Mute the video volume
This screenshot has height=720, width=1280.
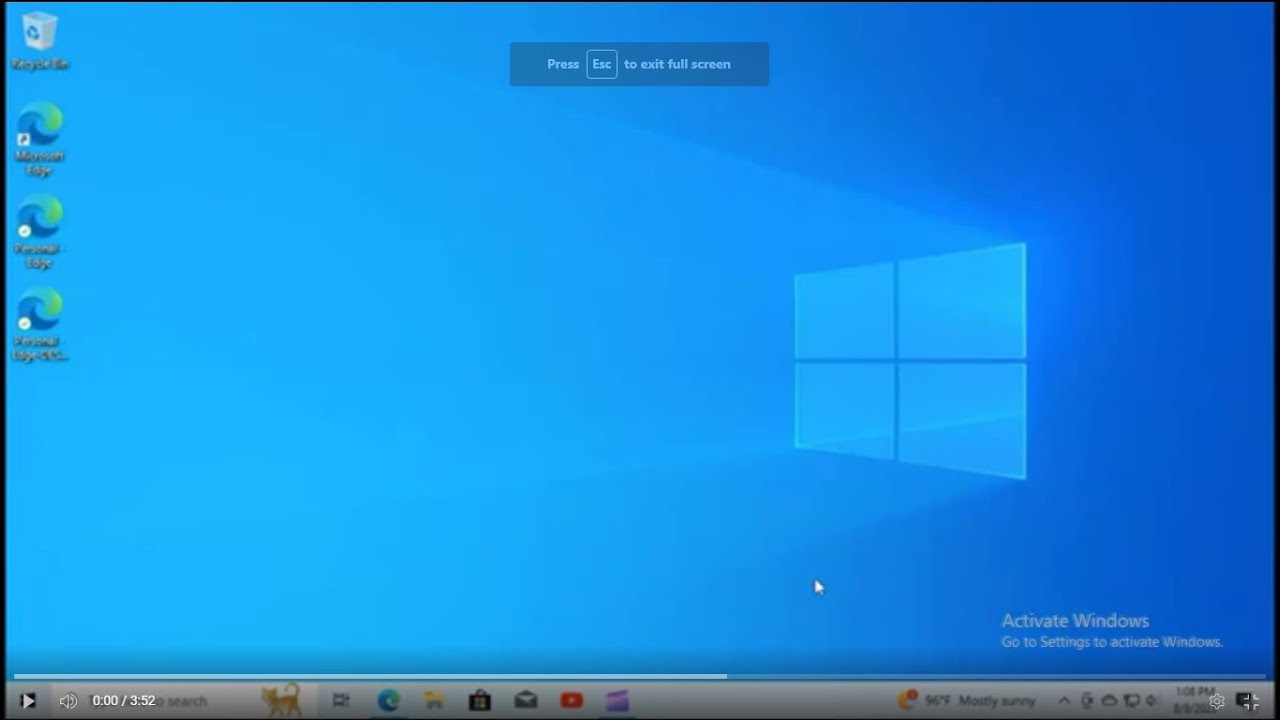(68, 701)
